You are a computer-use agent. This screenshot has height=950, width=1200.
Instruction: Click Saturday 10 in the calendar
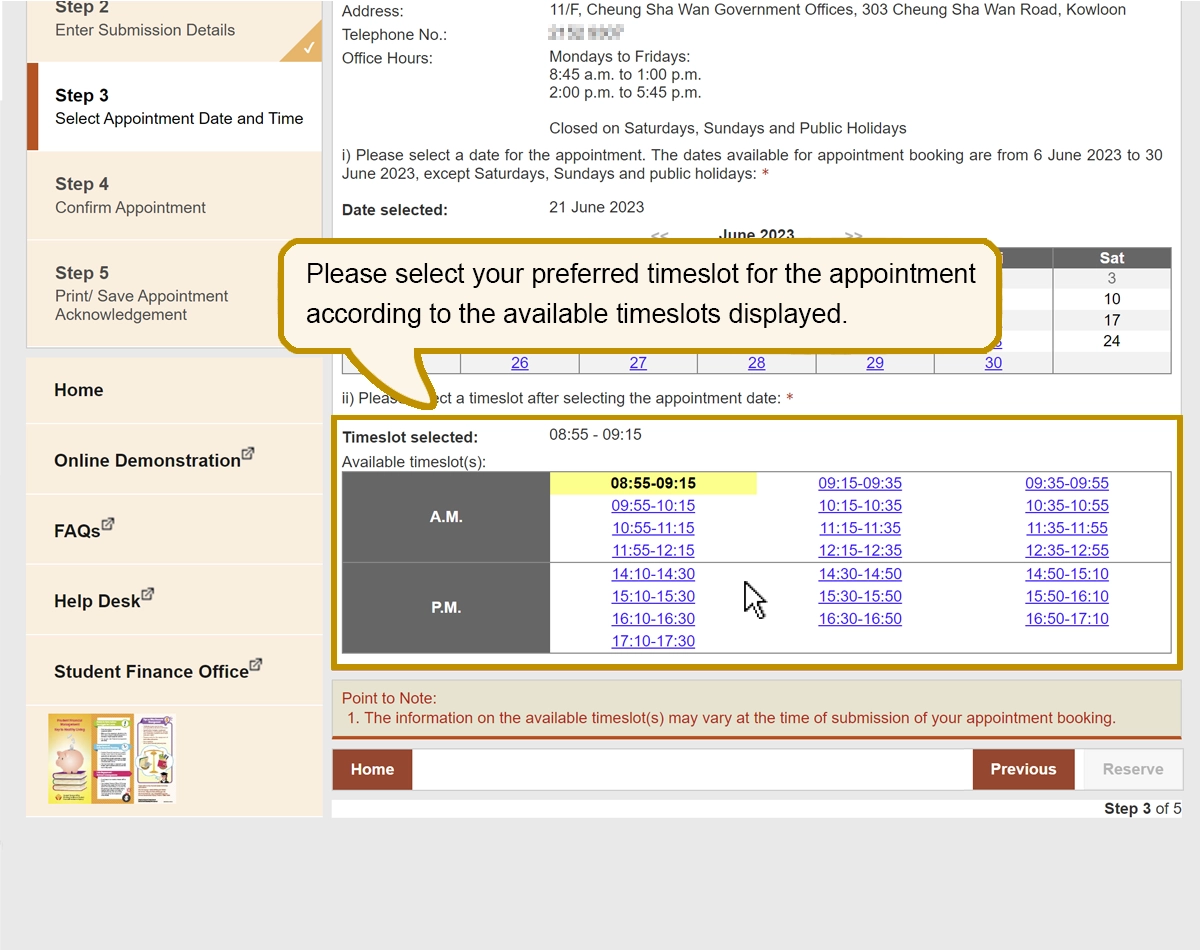click(x=1112, y=299)
